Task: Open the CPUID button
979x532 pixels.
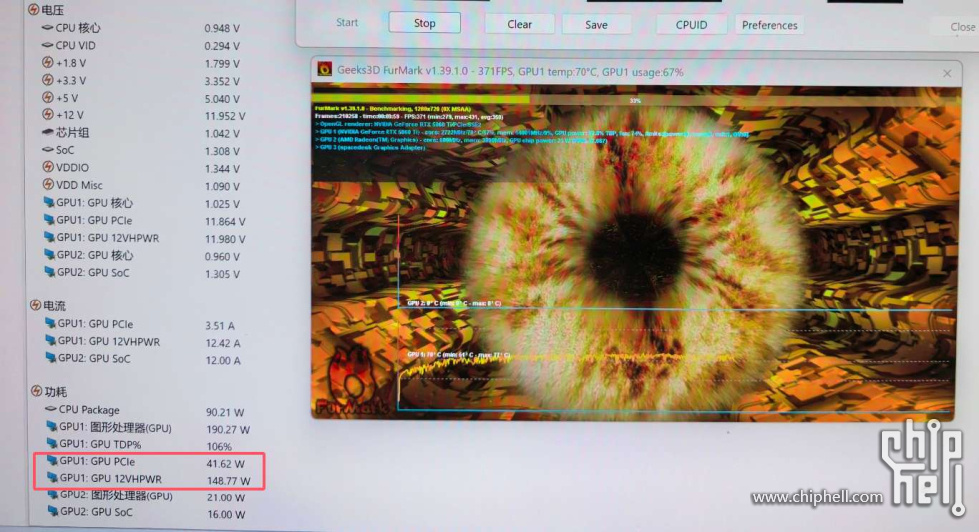Action: [691, 25]
